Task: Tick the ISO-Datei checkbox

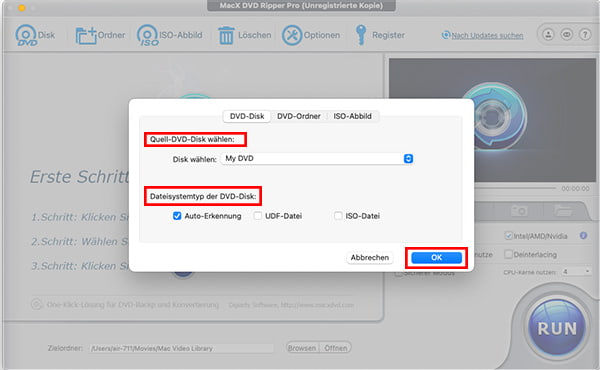Action: [x=338, y=216]
